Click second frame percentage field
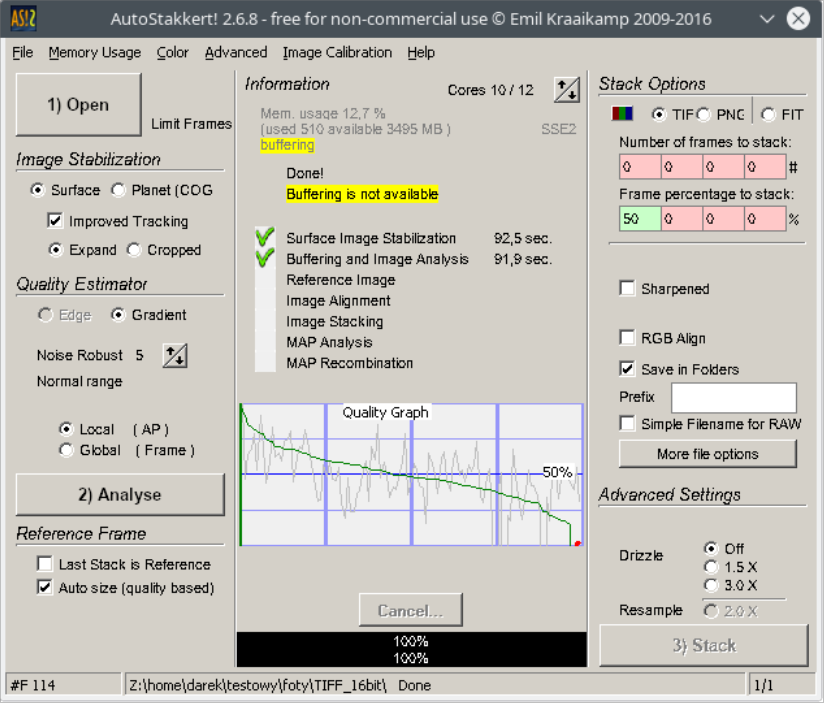This screenshot has height=703, width=824. (x=682, y=219)
